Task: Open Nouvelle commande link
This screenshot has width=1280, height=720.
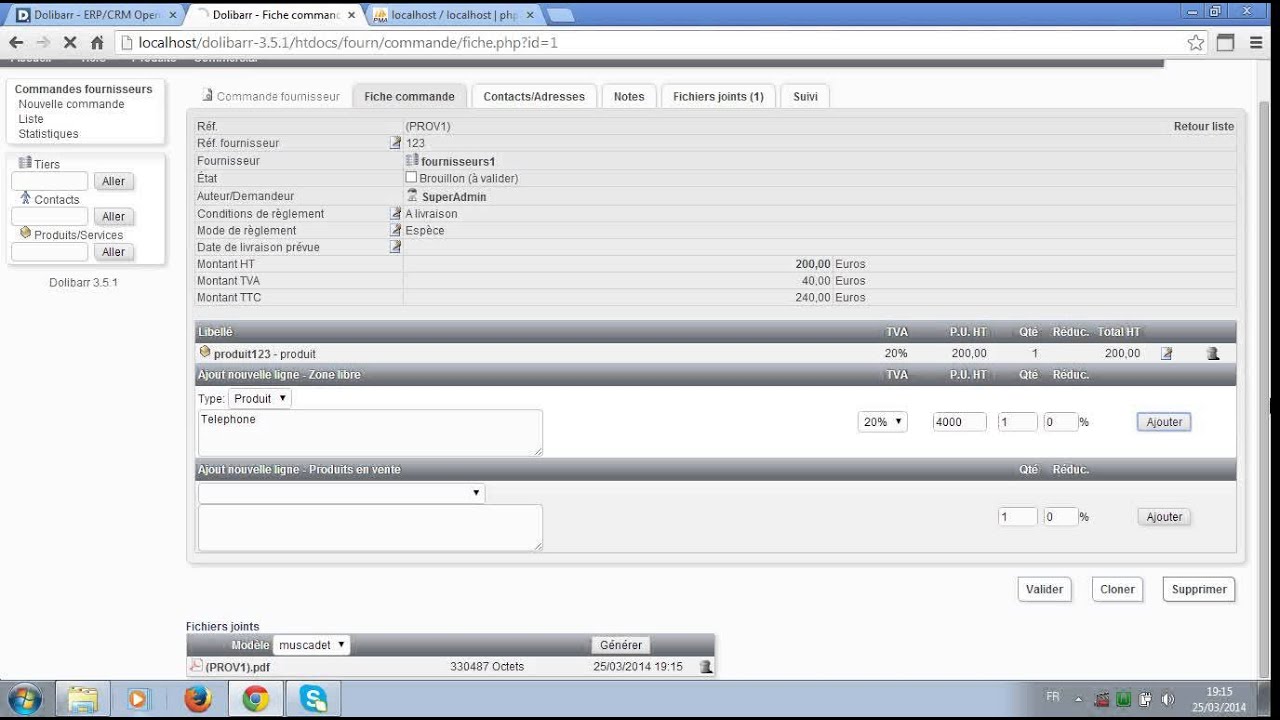Action: [x=71, y=104]
